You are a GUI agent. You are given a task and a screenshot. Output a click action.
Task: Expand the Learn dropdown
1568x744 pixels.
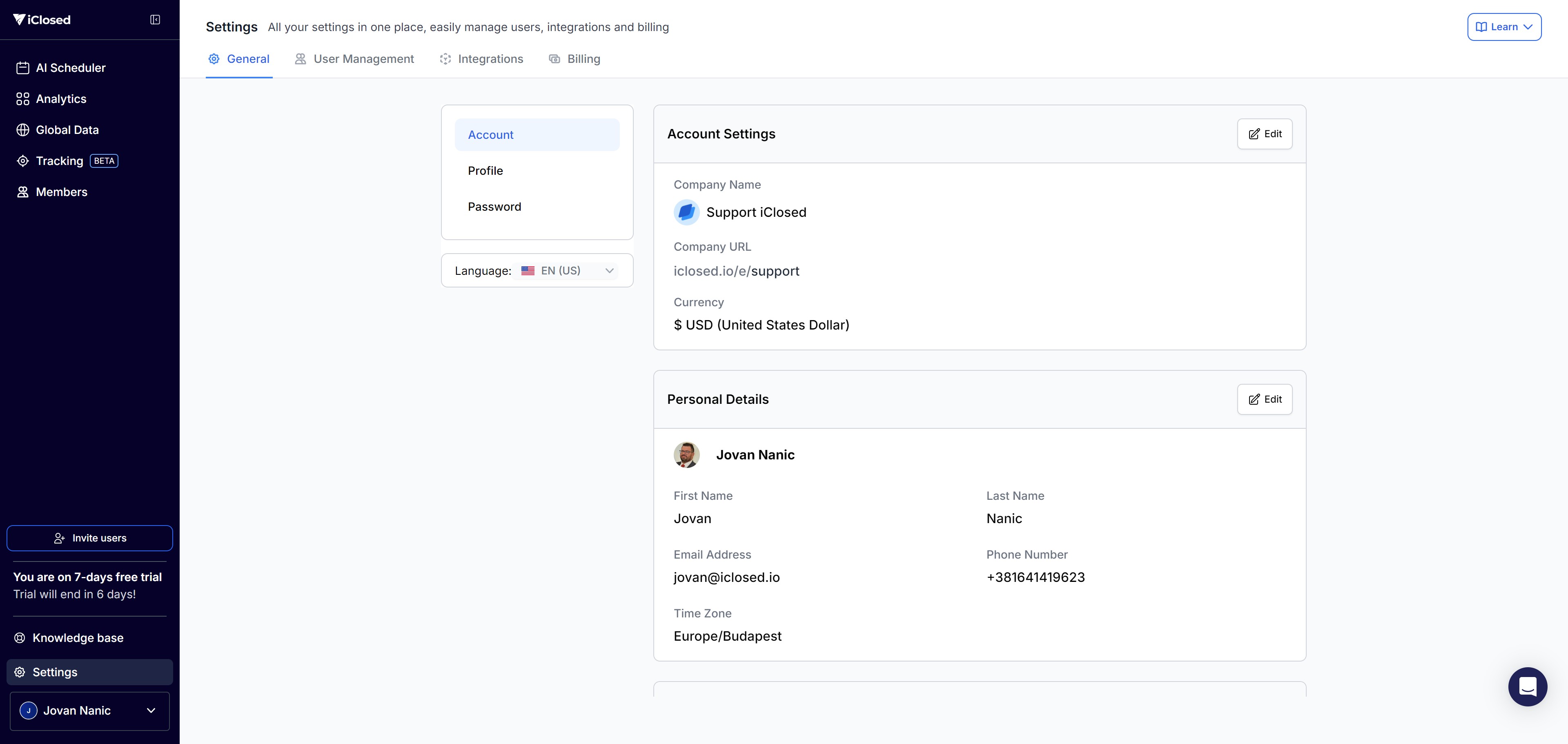pos(1503,27)
